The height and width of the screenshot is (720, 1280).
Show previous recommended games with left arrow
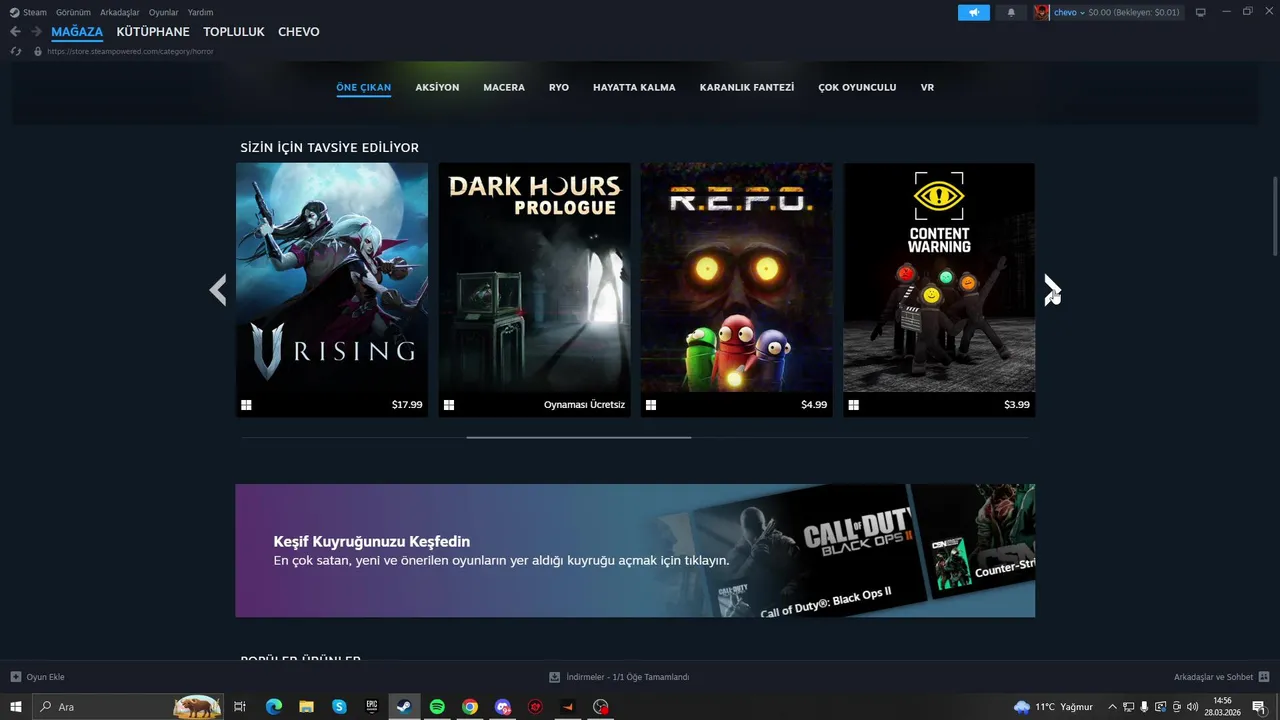217,290
